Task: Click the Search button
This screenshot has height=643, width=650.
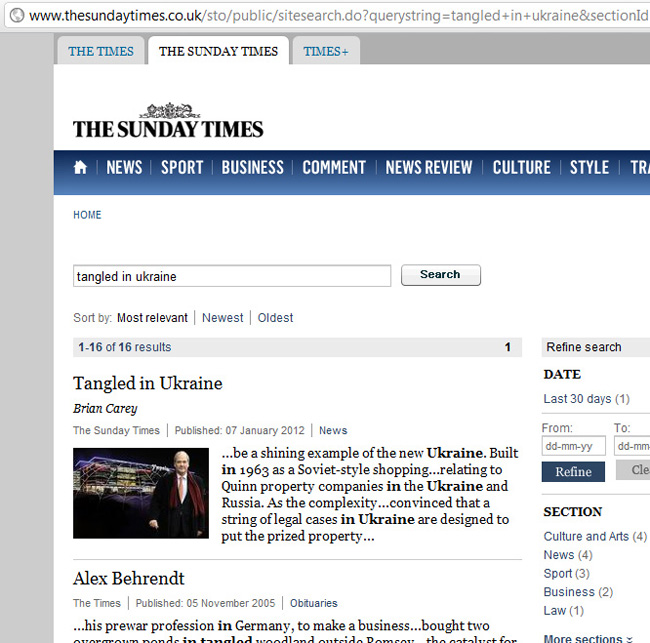Action: pos(441,275)
